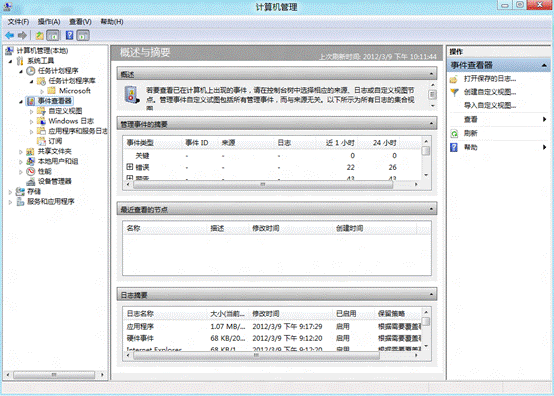Click 创建自定义视图... action link
This screenshot has width=554, height=396.
pos(490,93)
